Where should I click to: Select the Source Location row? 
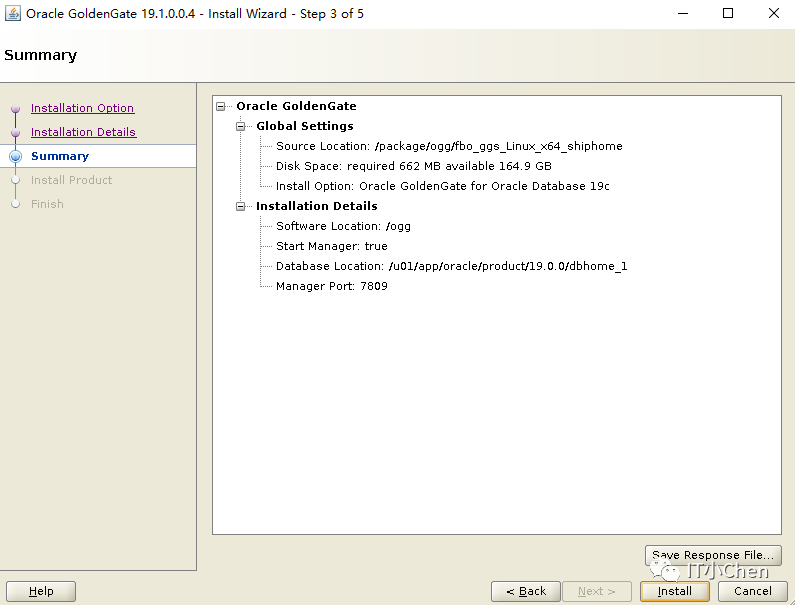[449, 146]
